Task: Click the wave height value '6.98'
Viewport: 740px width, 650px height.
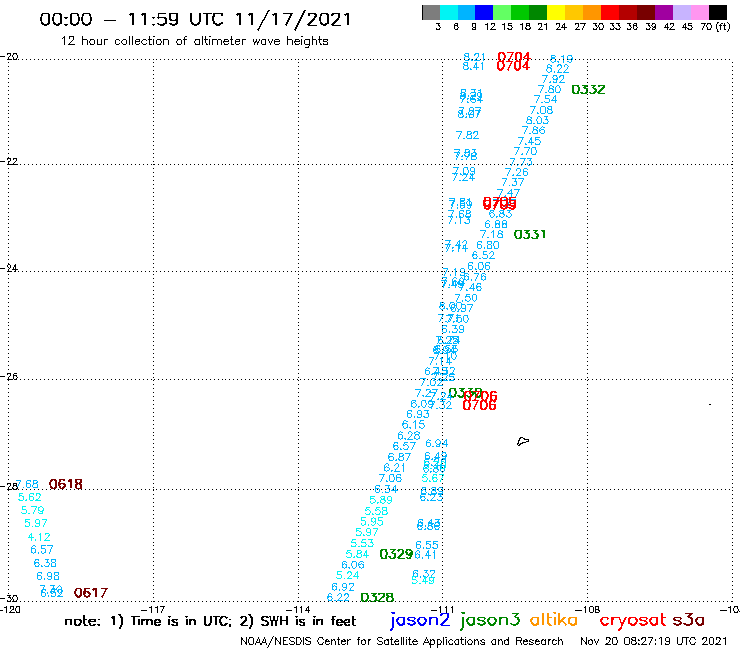Action: [x=48, y=576]
